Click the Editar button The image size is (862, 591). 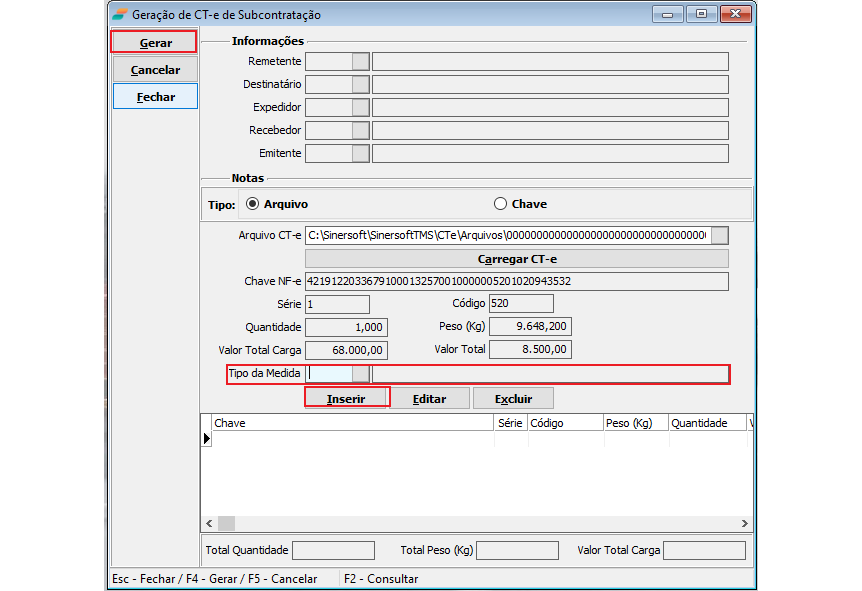click(429, 399)
